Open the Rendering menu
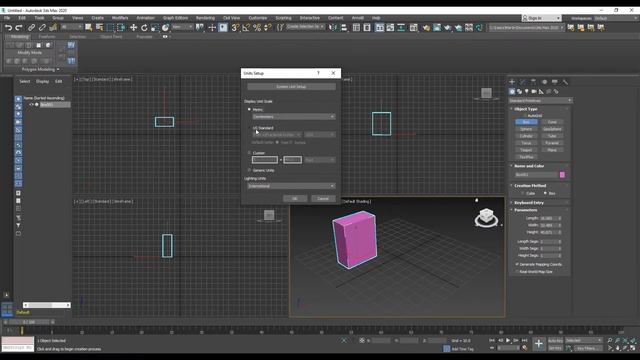The image size is (640, 360). click(x=205, y=18)
